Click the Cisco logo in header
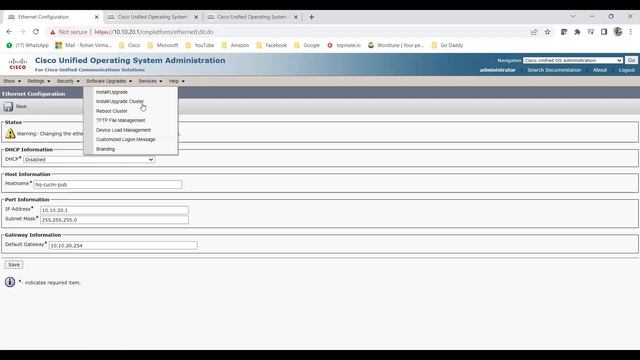This screenshot has height=360, width=640. coord(18,64)
